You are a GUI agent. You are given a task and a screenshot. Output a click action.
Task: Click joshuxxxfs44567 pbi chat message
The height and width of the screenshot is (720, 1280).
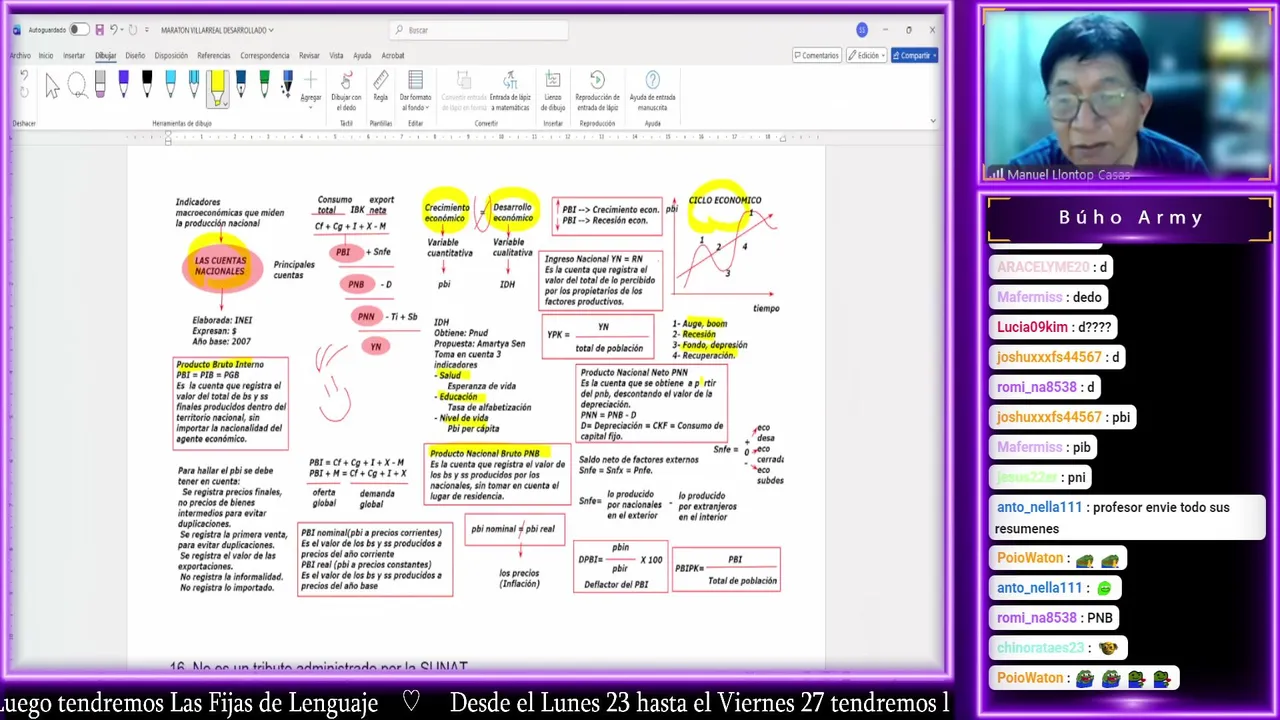pyautogui.click(x=1063, y=417)
